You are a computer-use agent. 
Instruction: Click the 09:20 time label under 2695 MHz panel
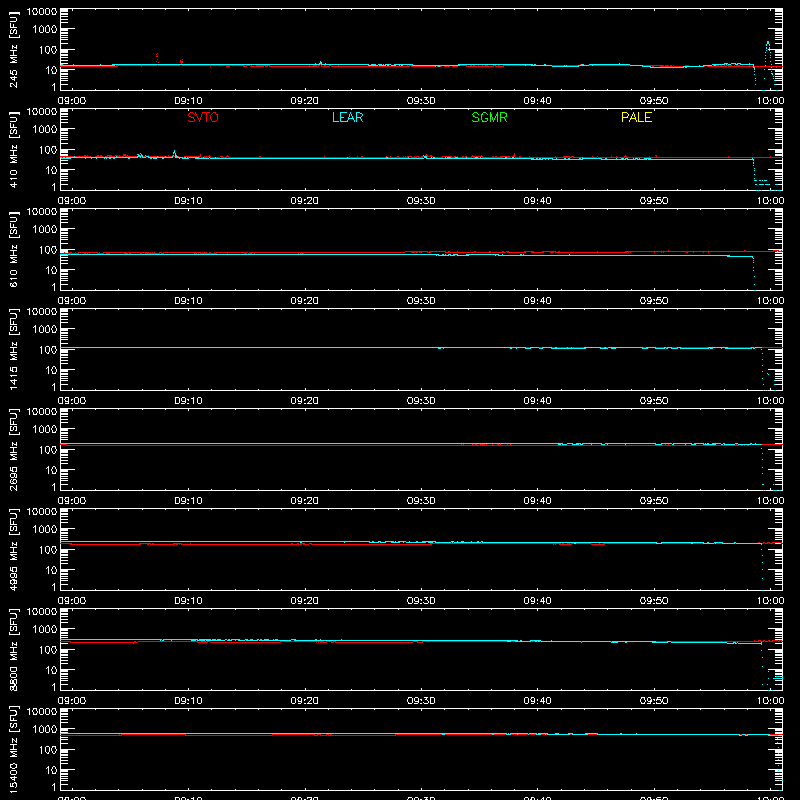pos(305,501)
